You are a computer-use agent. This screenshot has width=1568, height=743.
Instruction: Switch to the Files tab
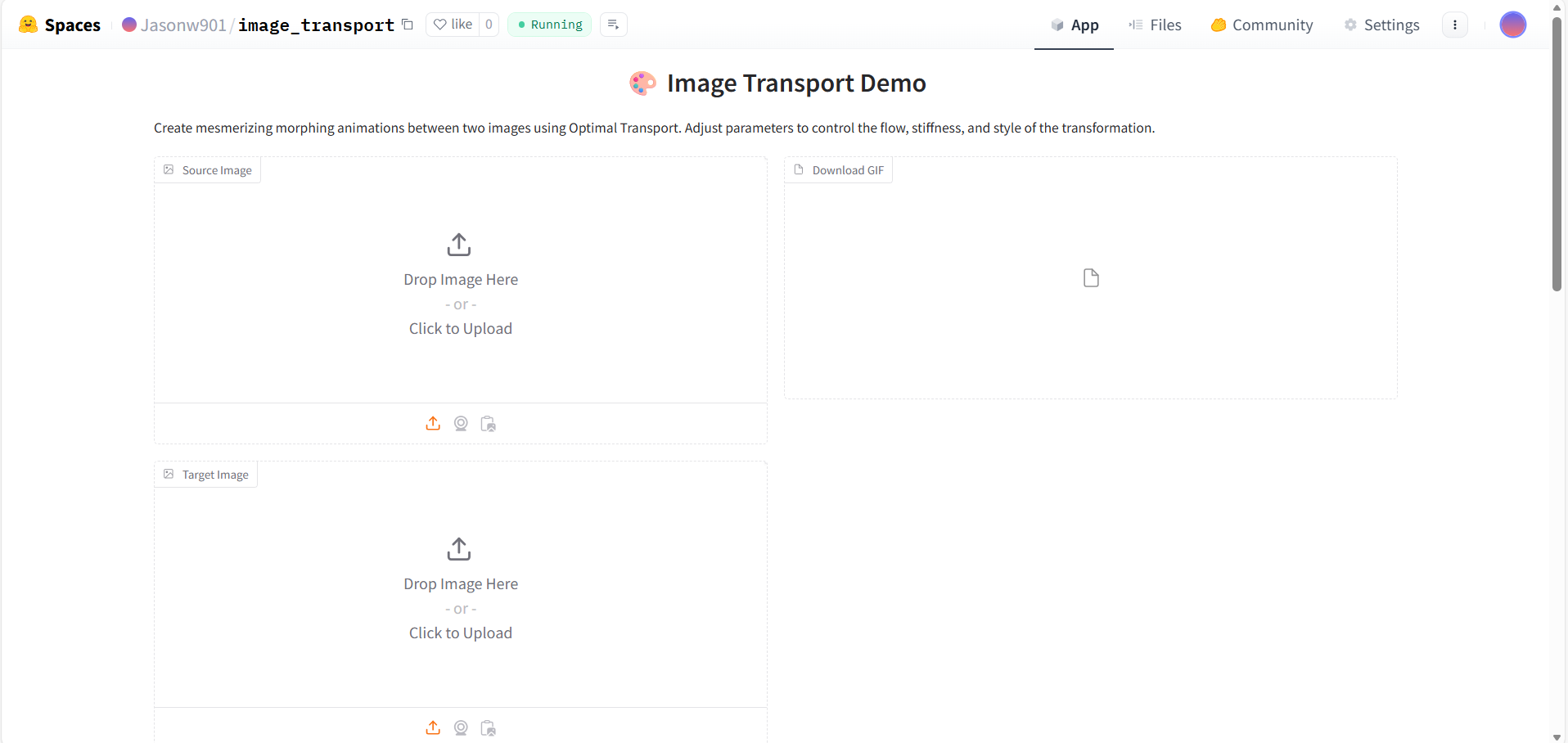pos(1155,25)
